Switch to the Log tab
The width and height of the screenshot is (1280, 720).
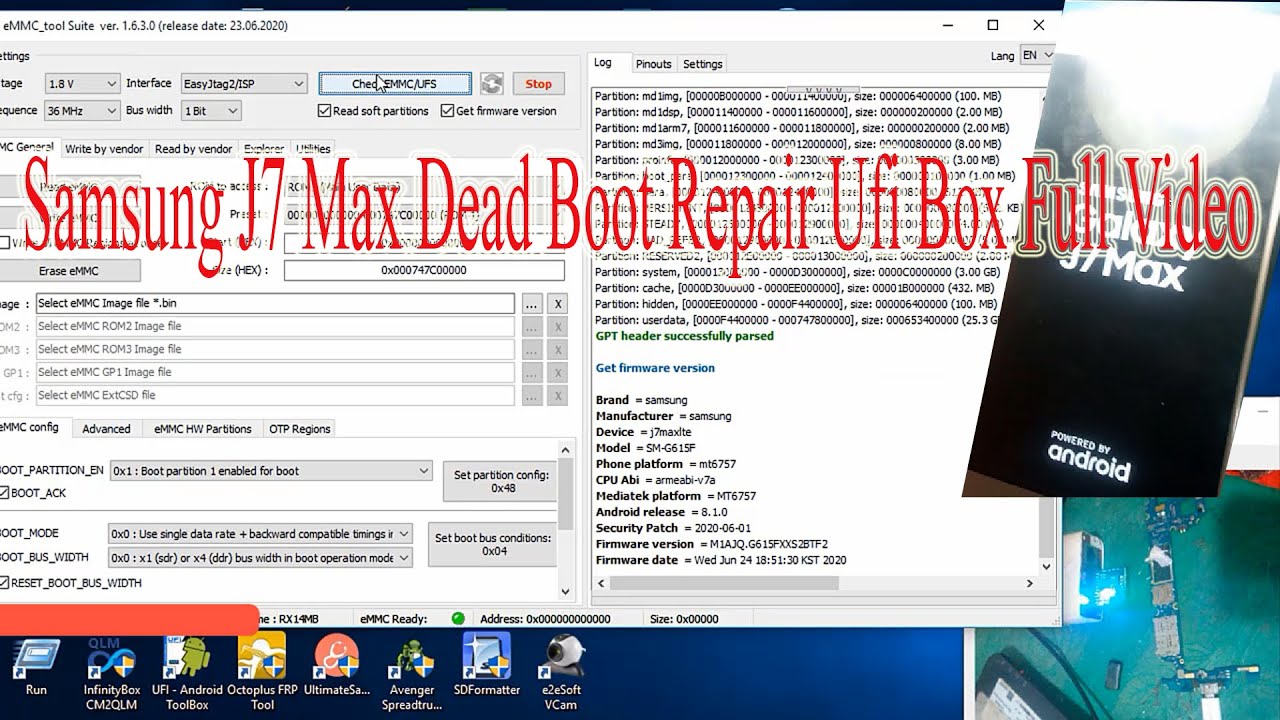click(x=603, y=62)
